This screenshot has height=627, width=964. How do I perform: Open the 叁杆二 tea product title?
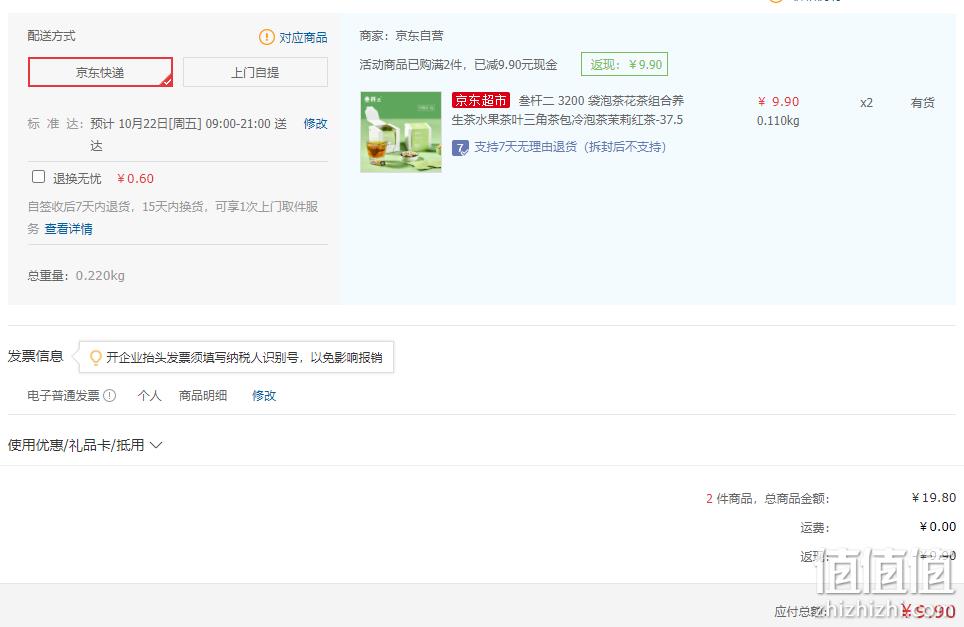(568, 110)
